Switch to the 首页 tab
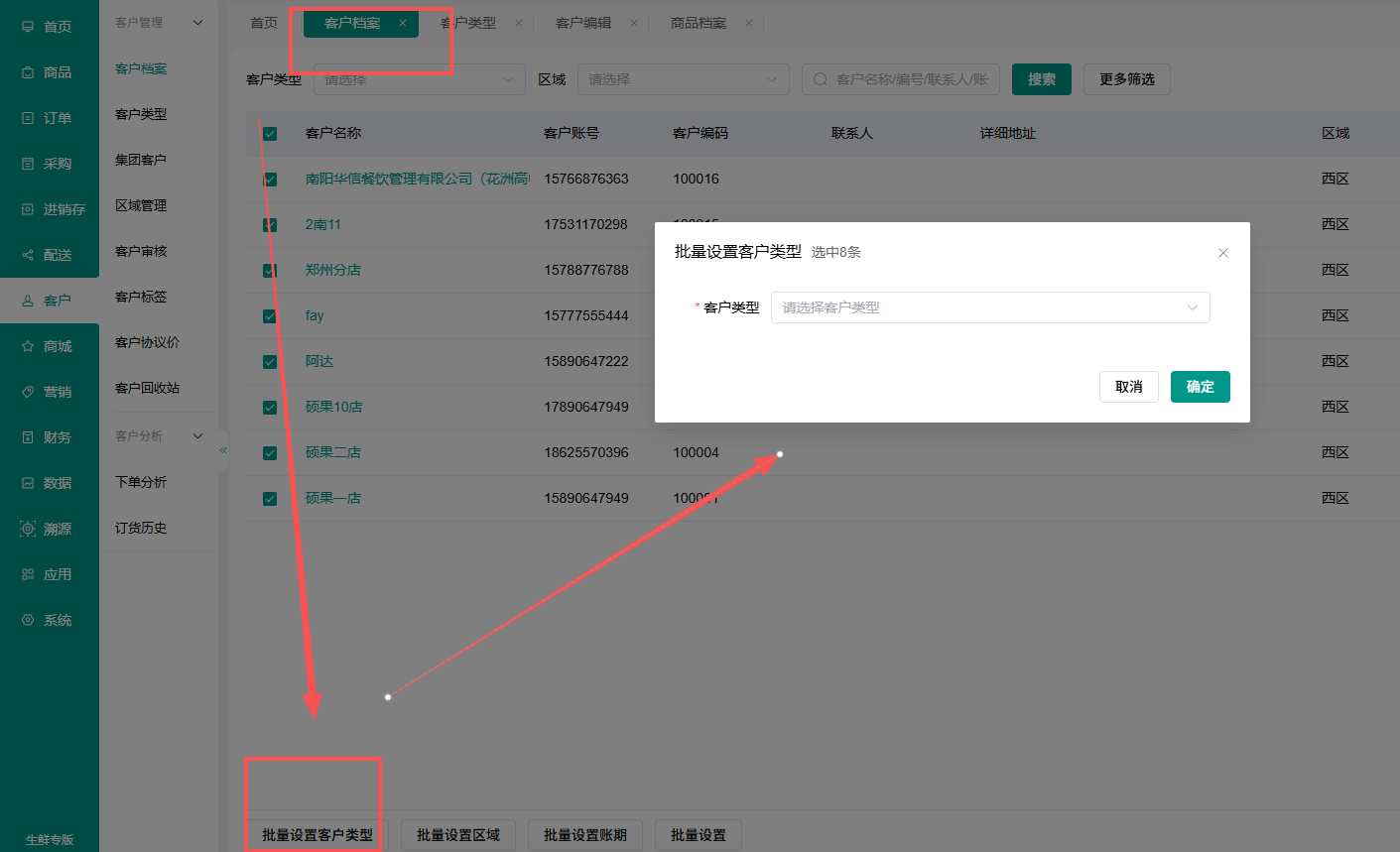This screenshot has width=1400, height=852. pyautogui.click(x=264, y=23)
